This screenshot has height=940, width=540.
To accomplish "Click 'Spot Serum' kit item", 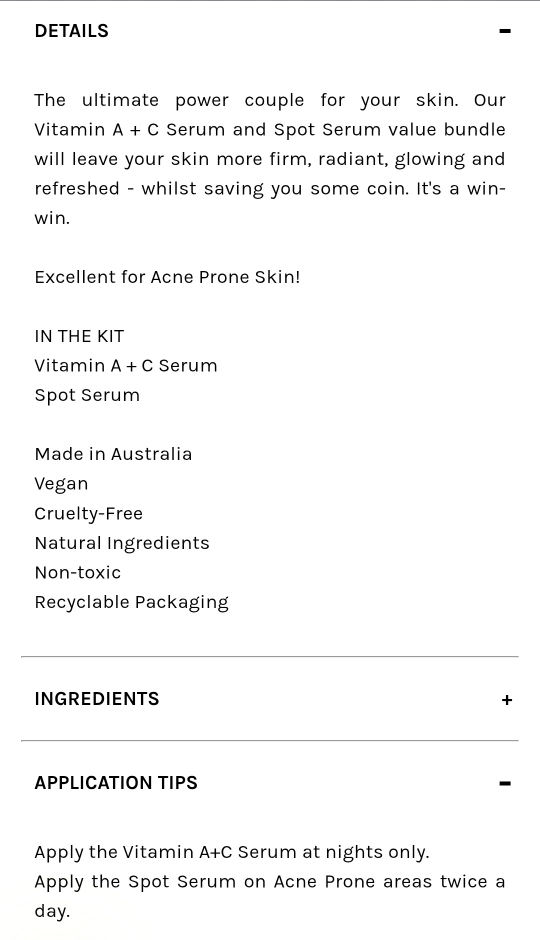I will pos(87,396).
